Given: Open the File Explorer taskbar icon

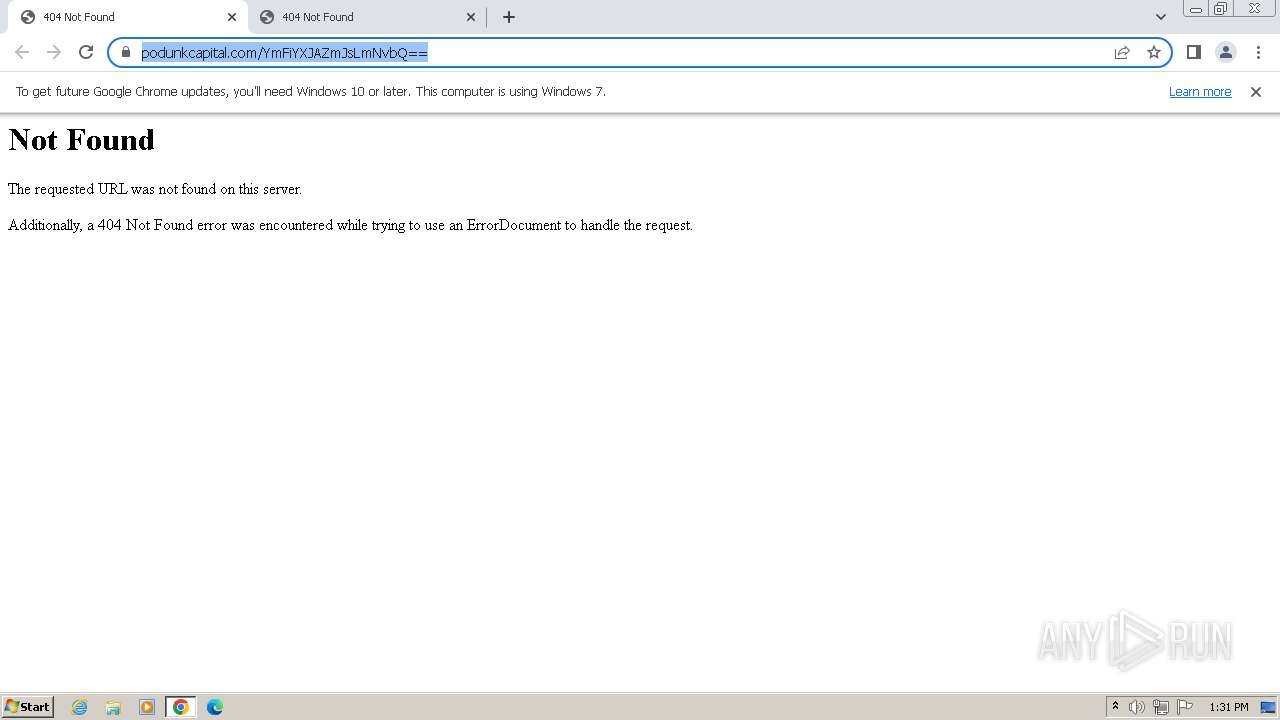Looking at the screenshot, I should (113, 707).
